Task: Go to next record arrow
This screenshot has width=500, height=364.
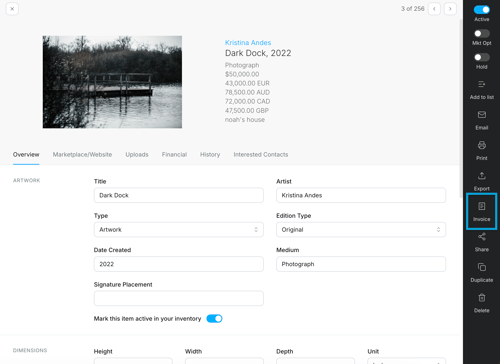Action: click(x=450, y=9)
